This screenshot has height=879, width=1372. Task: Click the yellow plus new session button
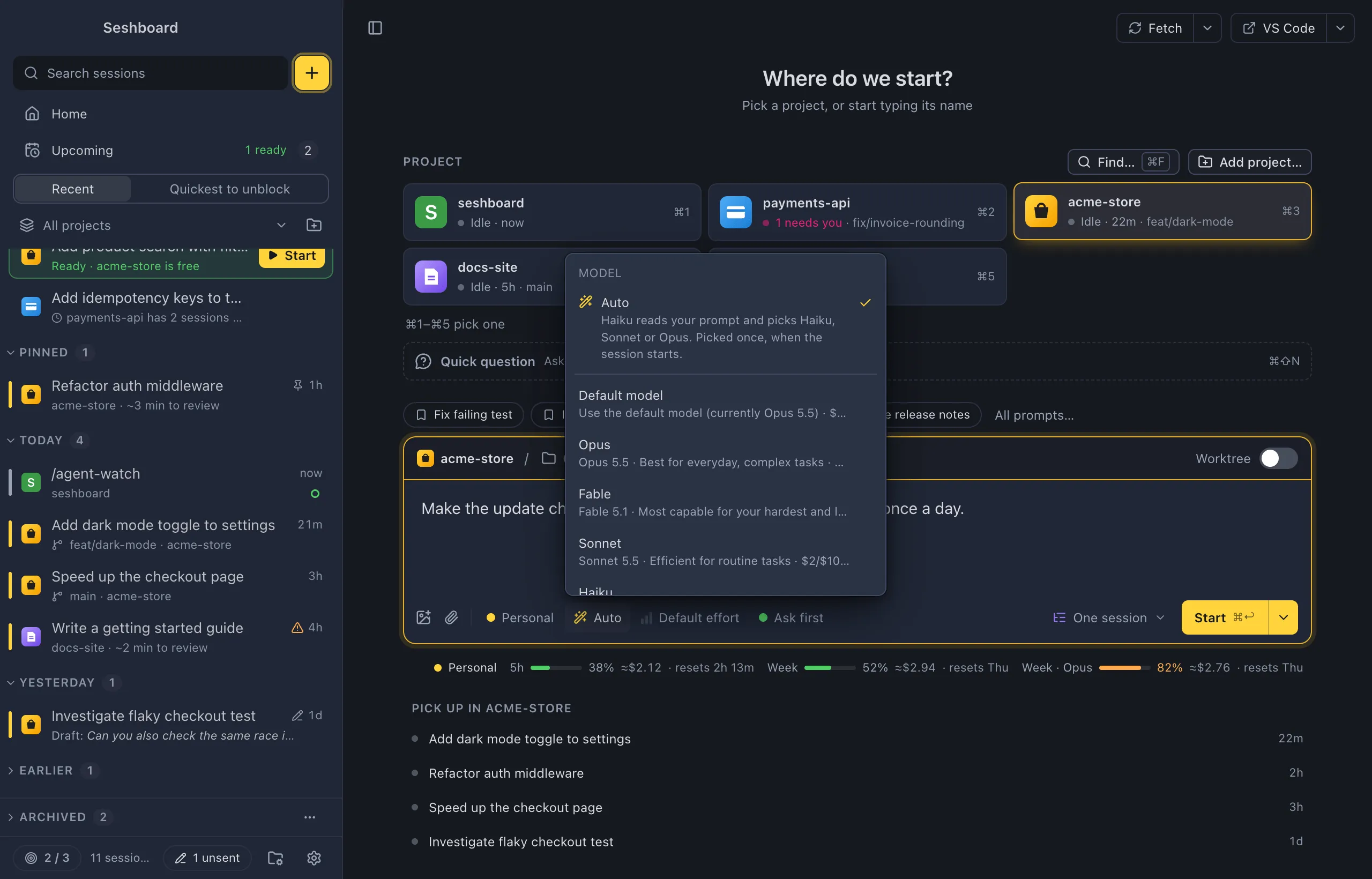[311, 73]
